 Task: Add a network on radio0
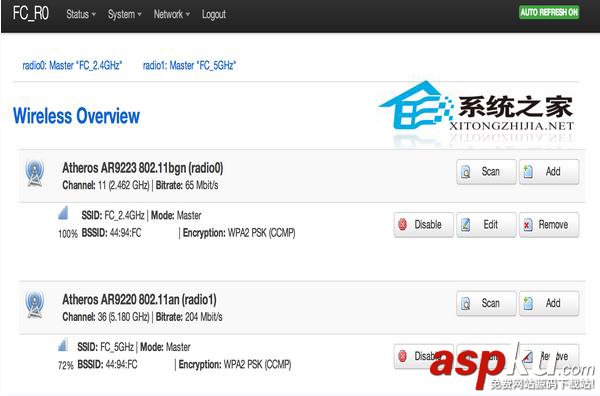(x=549, y=172)
